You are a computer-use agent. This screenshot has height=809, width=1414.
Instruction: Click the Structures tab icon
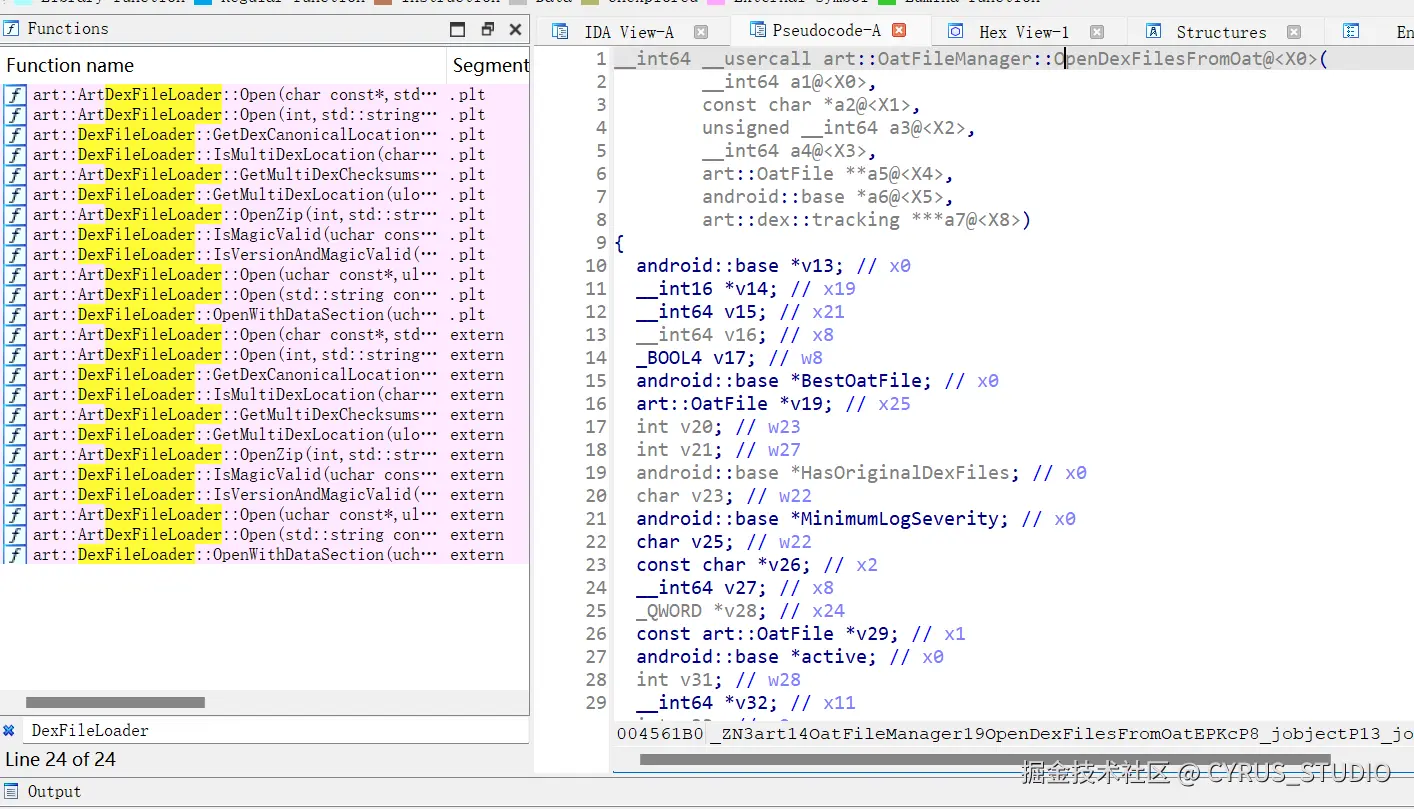tap(1153, 32)
